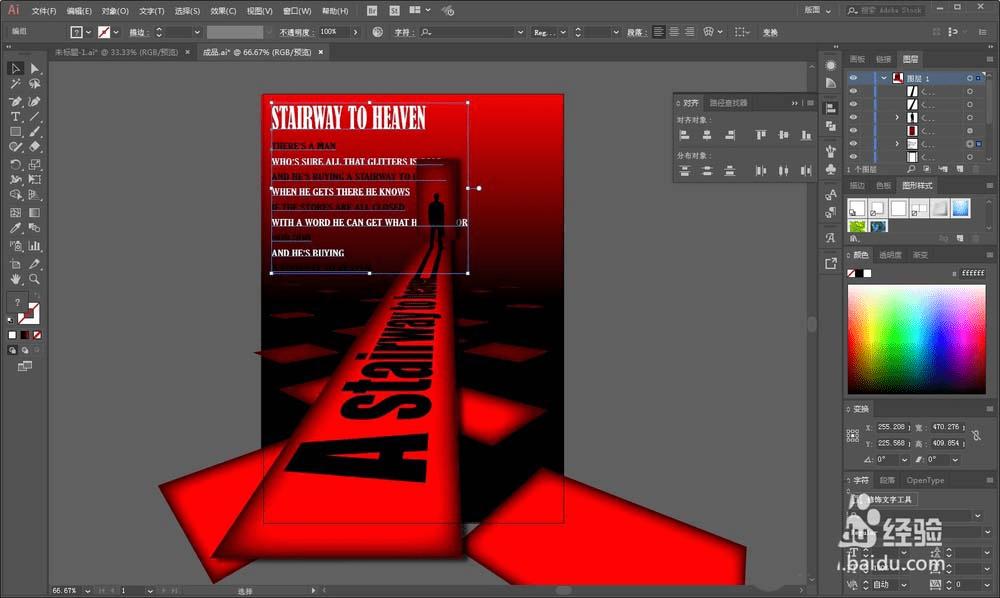Collapse the 图层 1 layer tree
The width and height of the screenshot is (1000, 598).
click(x=884, y=78)
